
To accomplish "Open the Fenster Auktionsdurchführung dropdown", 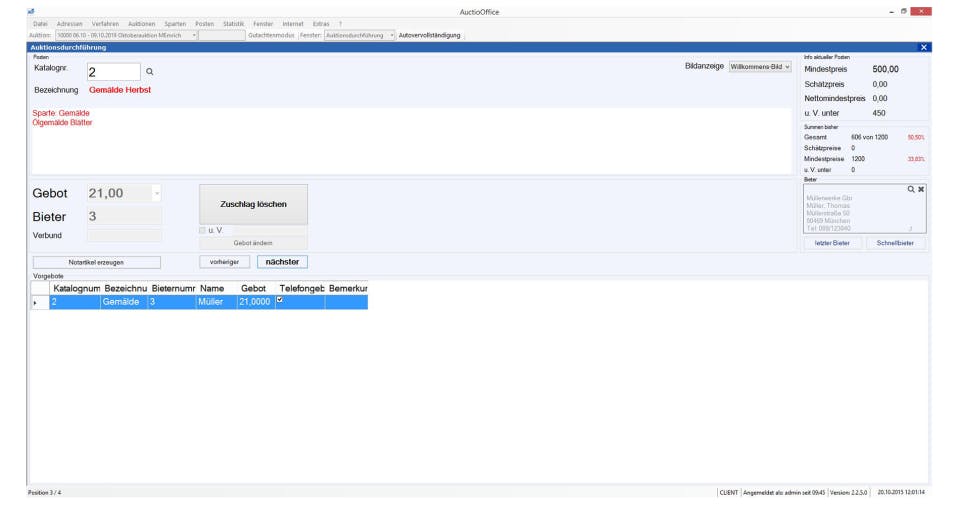I will pos(392,36).
